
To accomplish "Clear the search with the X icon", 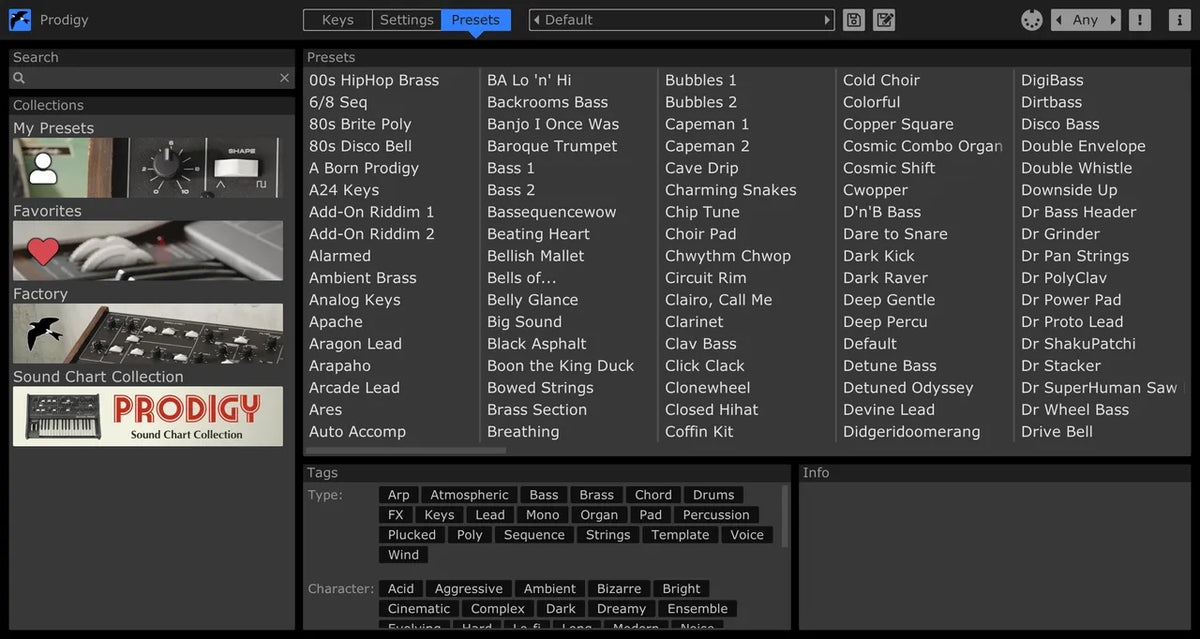I will click(x=284, y=78).
